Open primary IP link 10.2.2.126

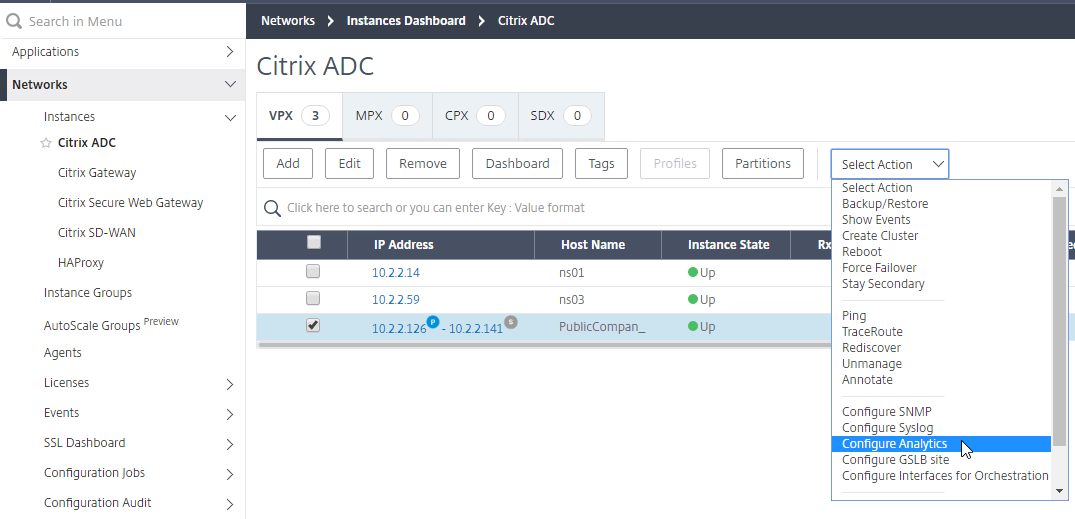pos(398,328)
